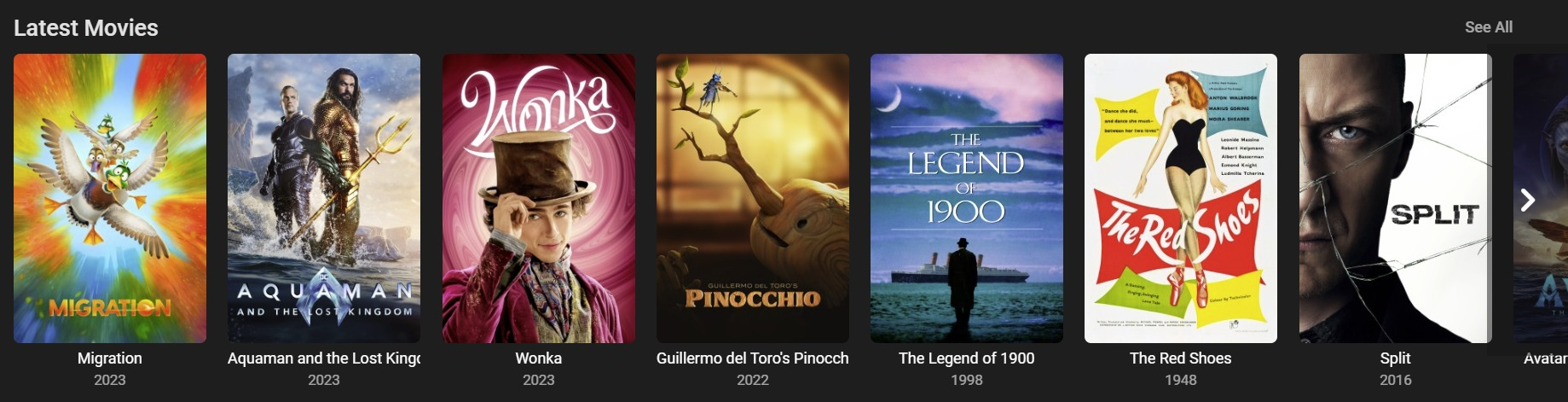The height and width of the screenshot is (402, 1568).
Task: Open the See All link
Action: point(1488,27)
